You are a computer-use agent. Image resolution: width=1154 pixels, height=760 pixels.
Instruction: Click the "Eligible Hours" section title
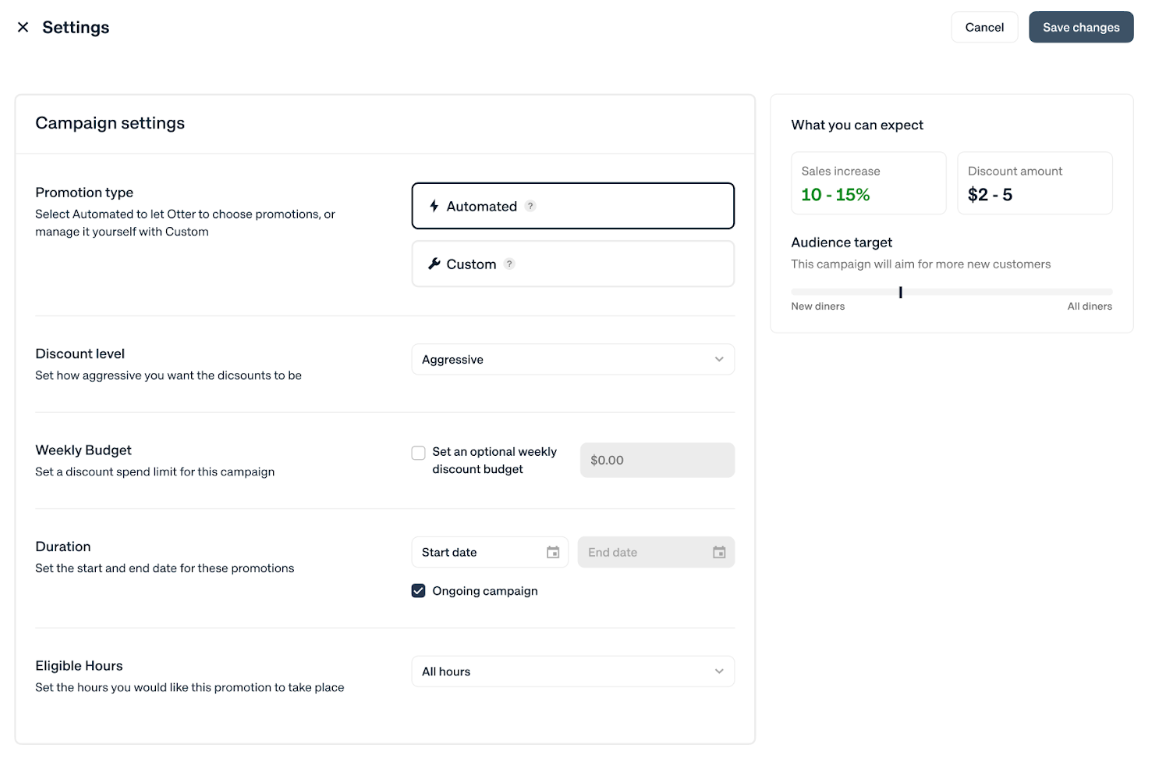[x=79, y=666]
